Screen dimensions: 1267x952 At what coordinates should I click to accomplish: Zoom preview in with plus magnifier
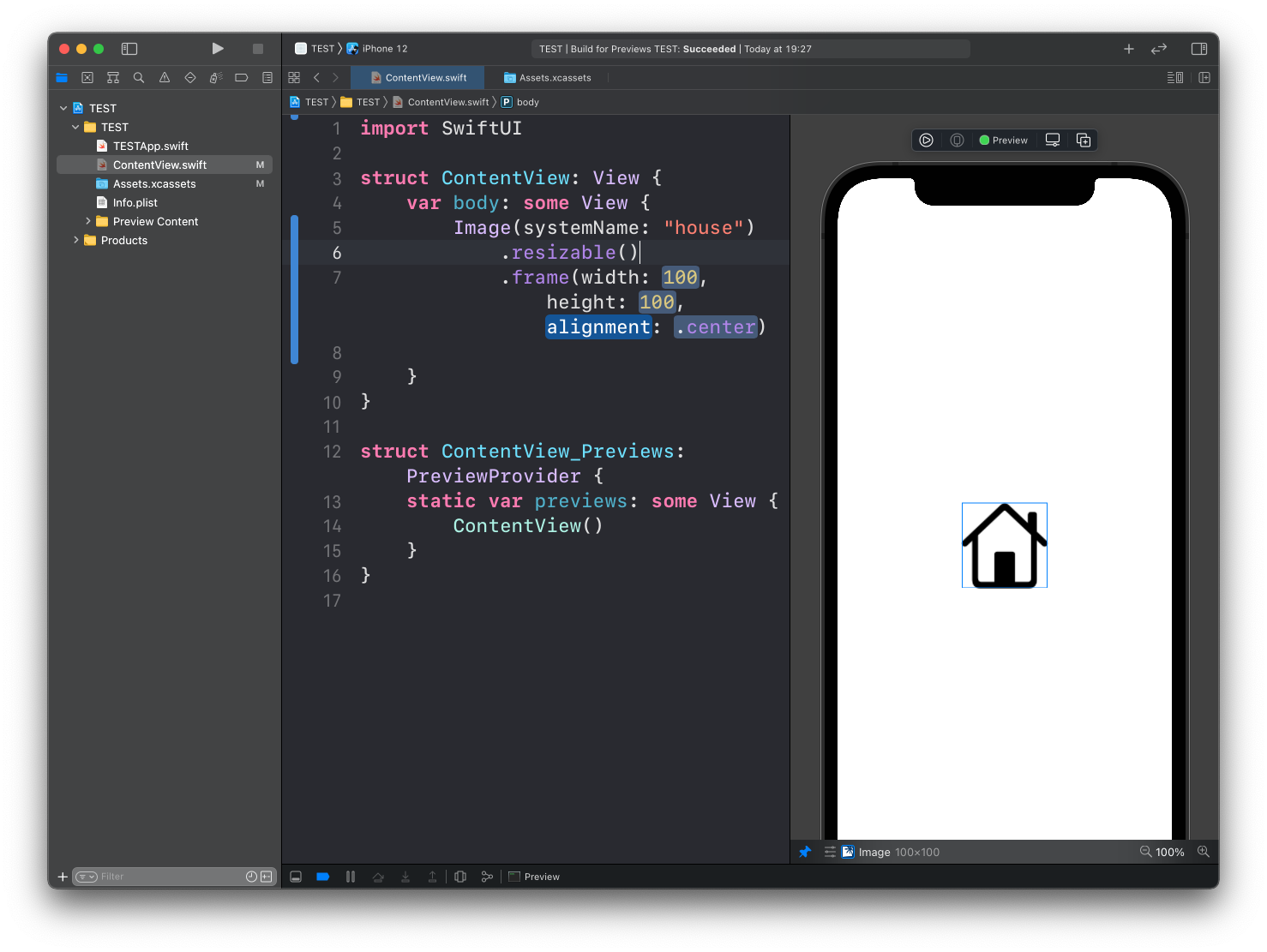1204,852
